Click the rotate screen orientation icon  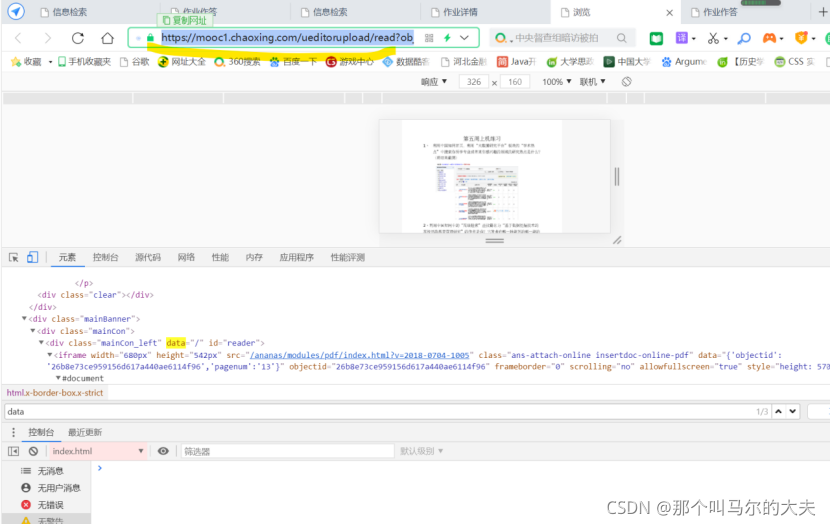coord(626,82)
